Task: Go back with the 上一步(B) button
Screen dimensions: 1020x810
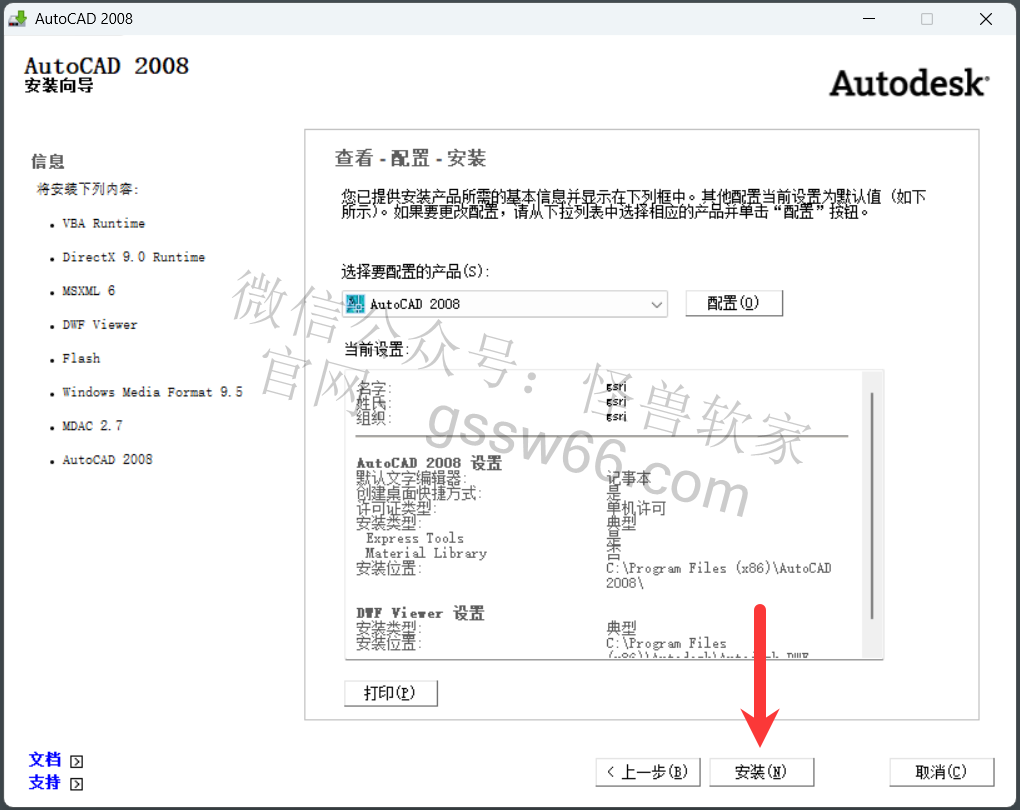Action: click(648, 772)
